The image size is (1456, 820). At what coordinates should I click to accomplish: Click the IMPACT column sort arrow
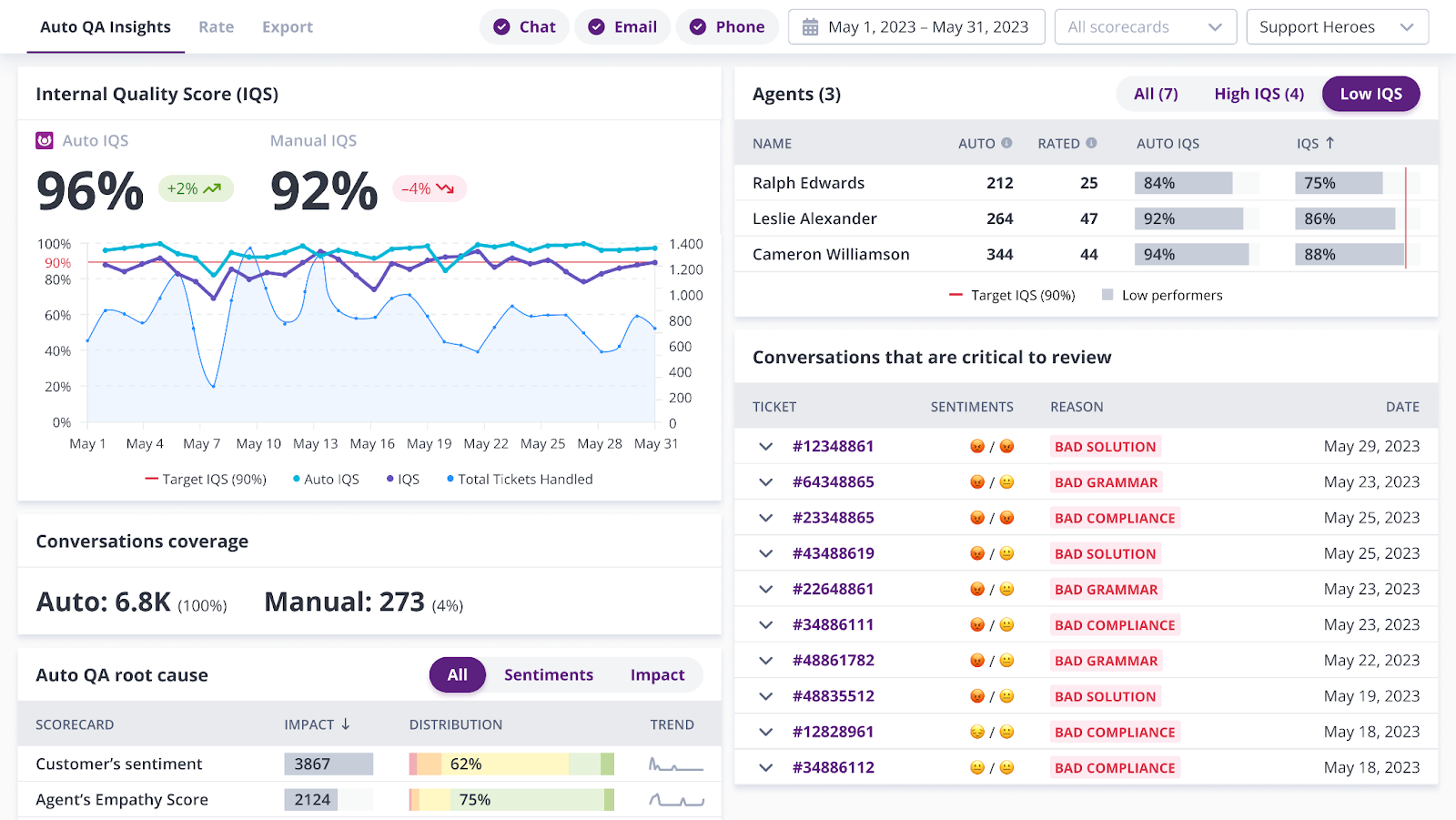pos(346,724)
